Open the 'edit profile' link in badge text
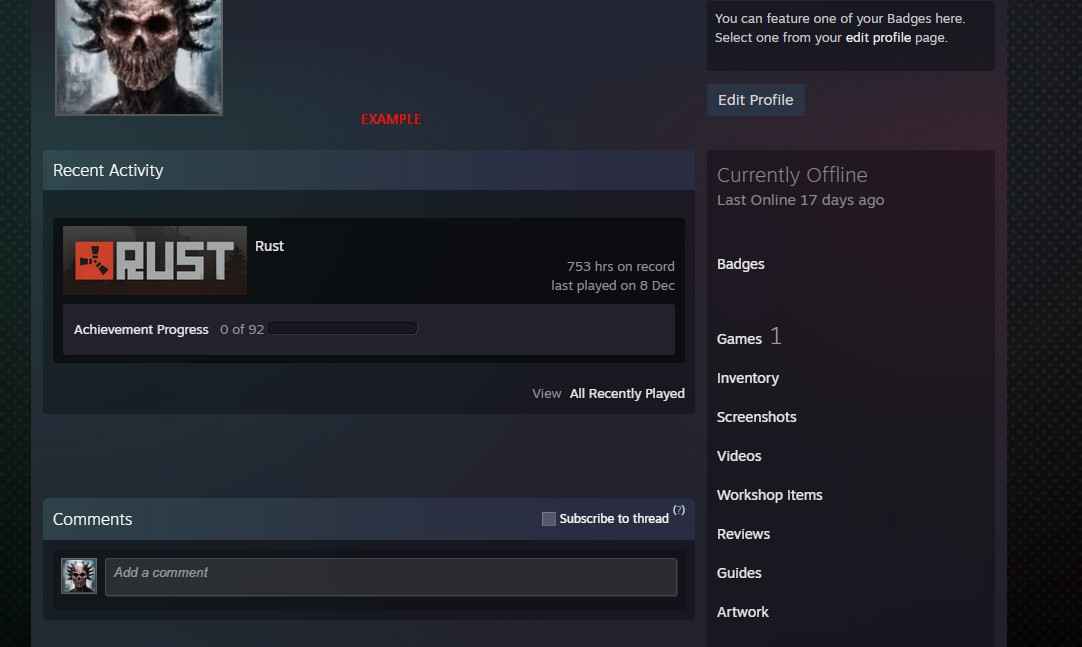 pos(878,38)
